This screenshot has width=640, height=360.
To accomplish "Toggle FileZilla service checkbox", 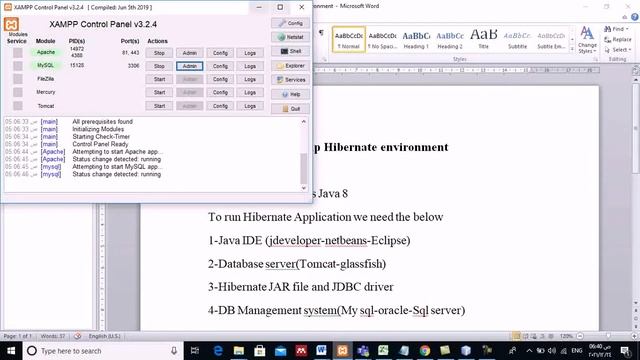I will pos(18,79).
